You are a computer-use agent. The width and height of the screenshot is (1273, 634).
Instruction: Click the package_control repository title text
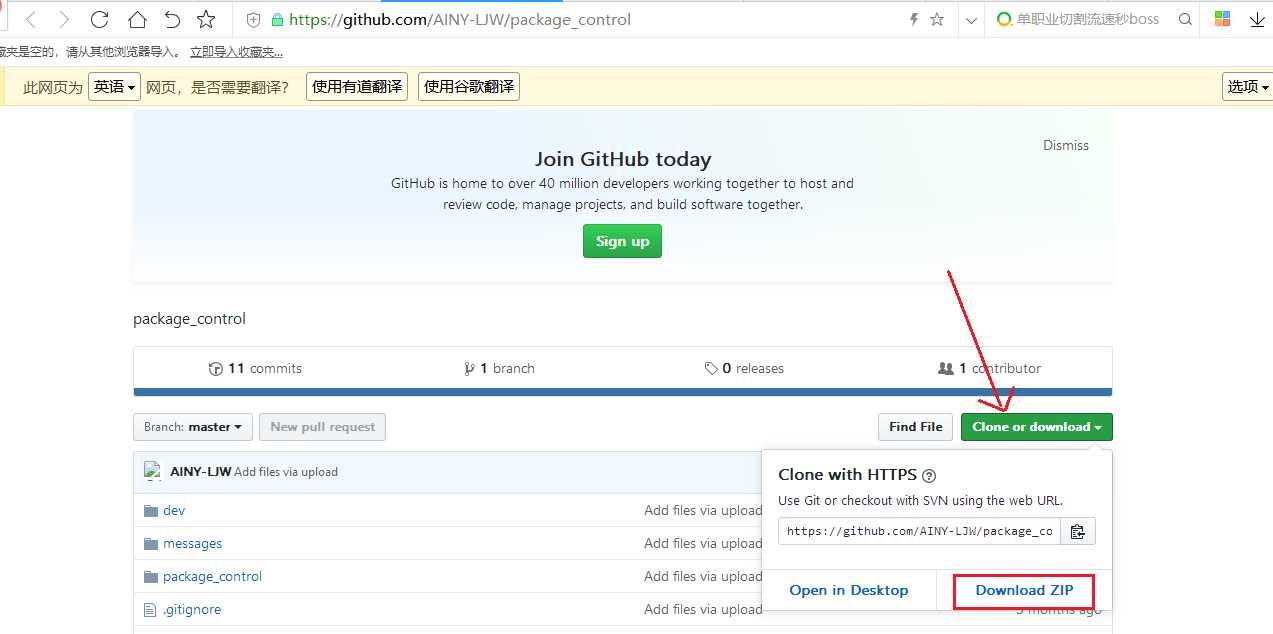pyautogui.click(x=189, y=319)
